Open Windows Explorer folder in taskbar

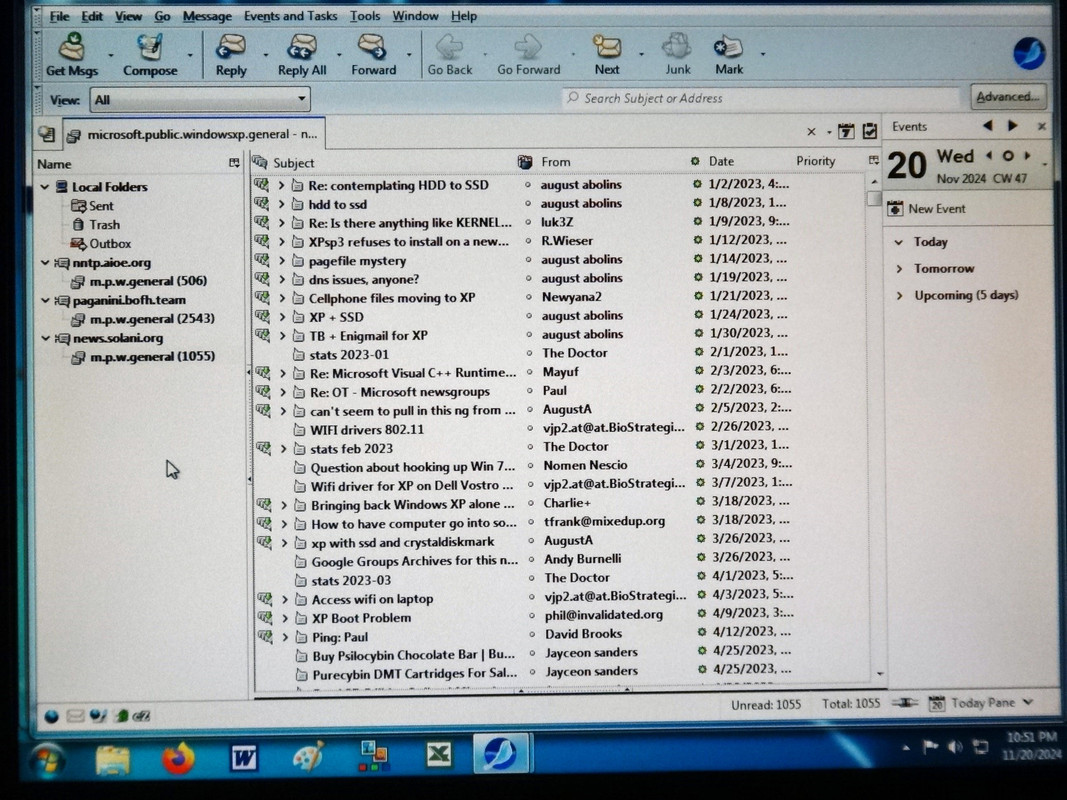tap(113, 760)
